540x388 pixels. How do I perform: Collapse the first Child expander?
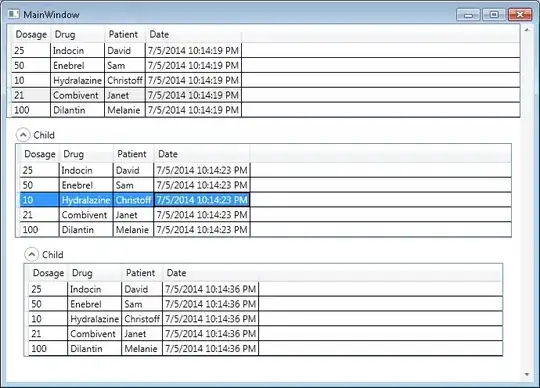[23, 135]
